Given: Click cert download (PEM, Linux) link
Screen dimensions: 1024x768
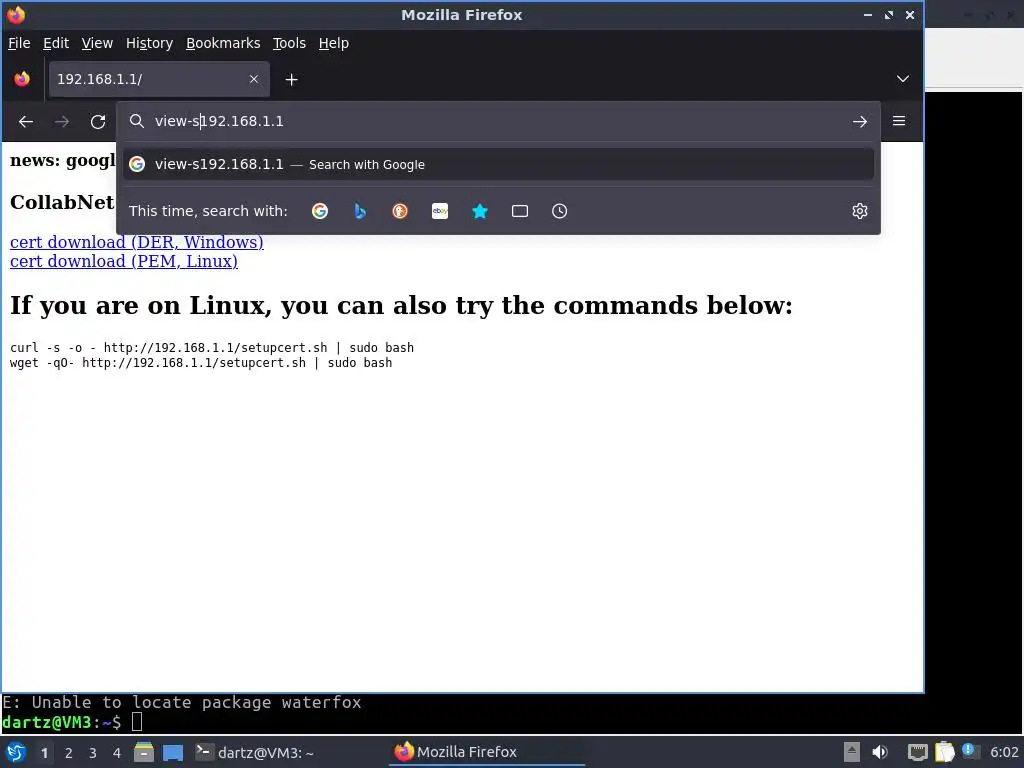Looking at the screenshot, I should 123,261.
